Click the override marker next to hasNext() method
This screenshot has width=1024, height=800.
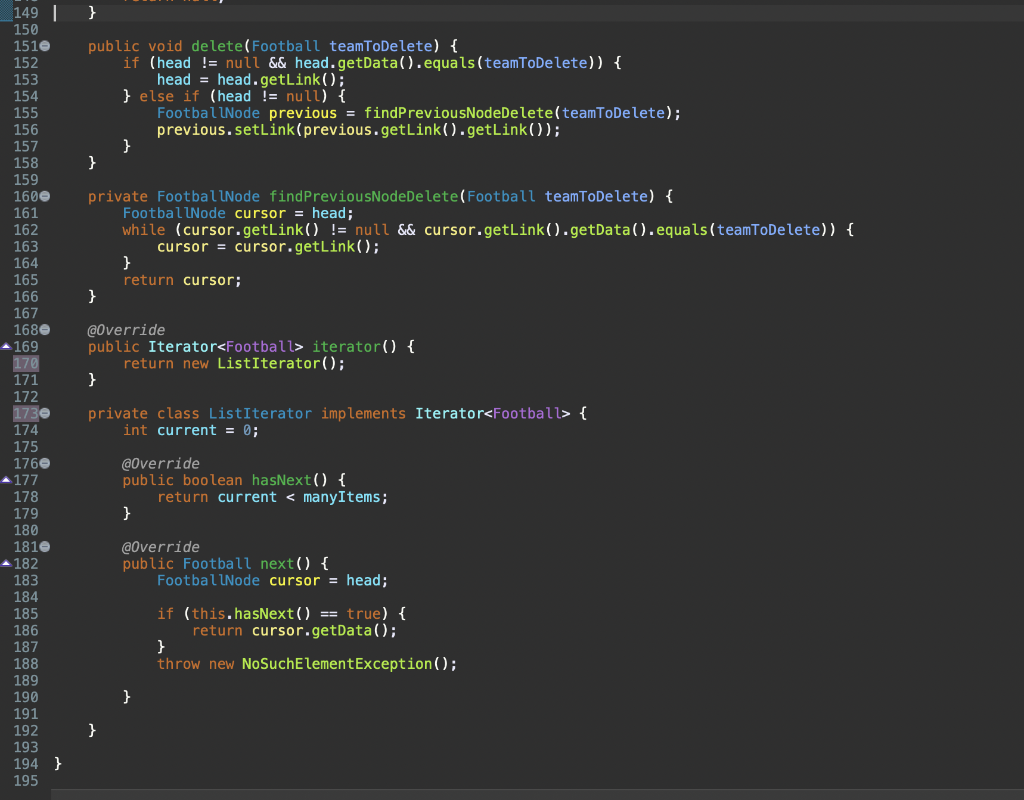pyautogui.click(x=8, y=480)
